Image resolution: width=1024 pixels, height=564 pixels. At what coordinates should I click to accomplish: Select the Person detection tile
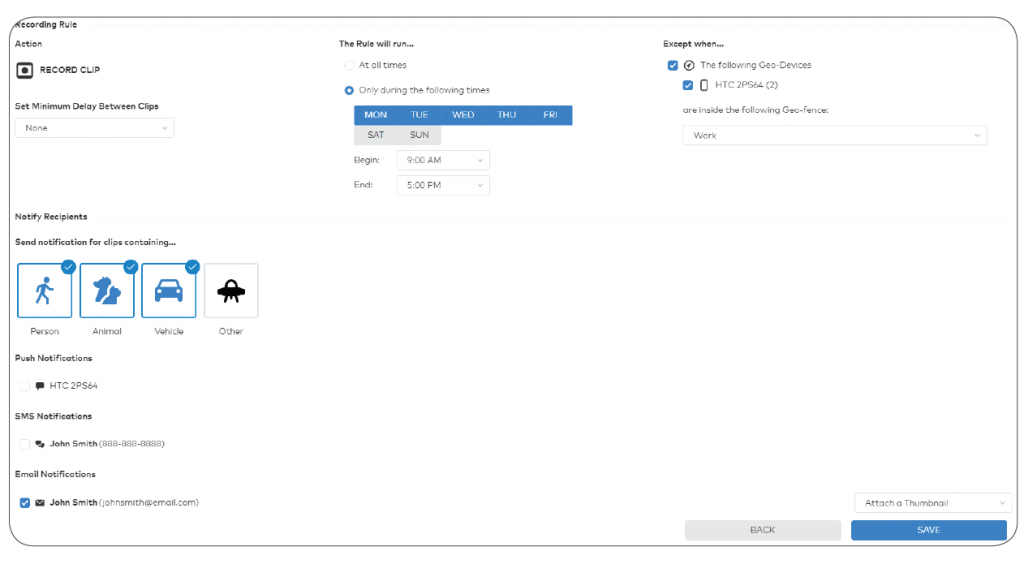tap(45, 291)
